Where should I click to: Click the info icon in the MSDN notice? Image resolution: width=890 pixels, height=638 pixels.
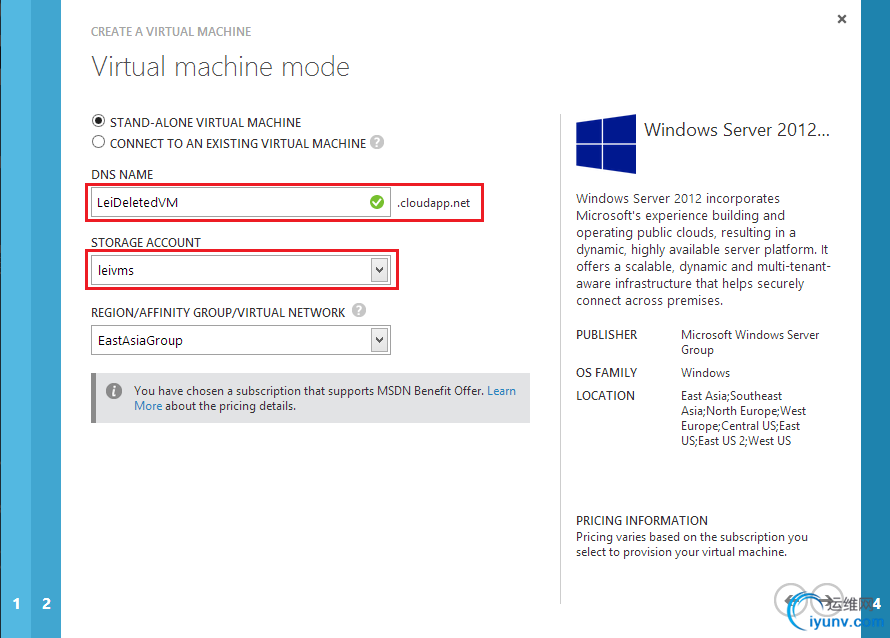click(114, 391)
